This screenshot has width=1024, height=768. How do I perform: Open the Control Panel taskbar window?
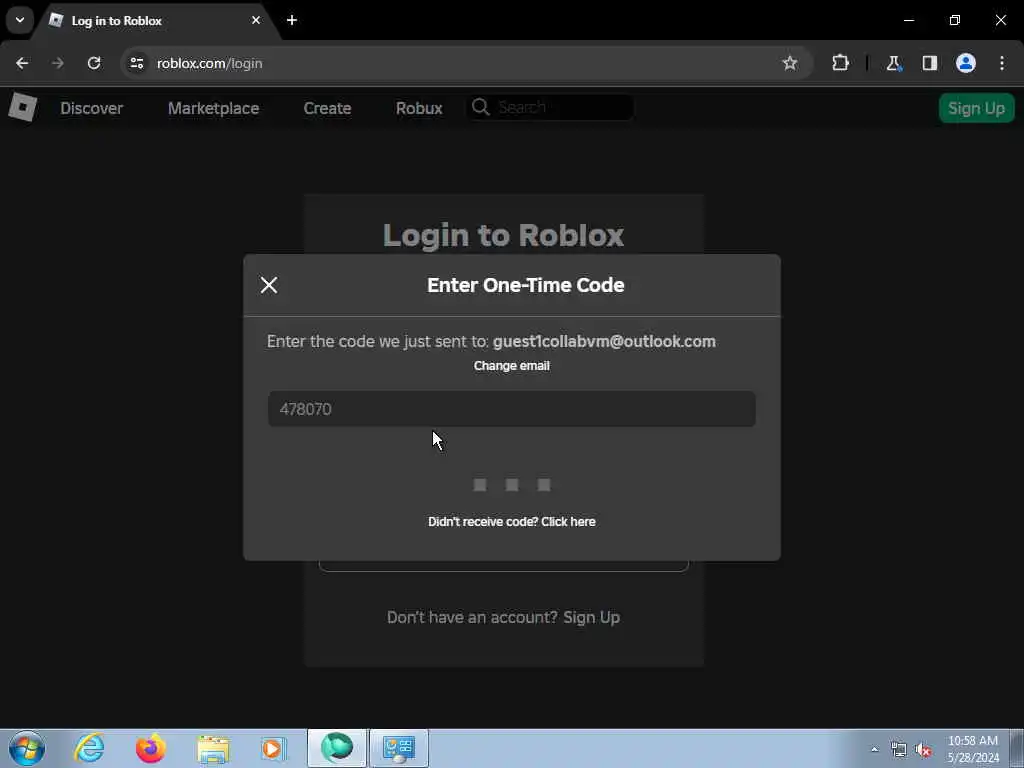(x=399, y=748)
